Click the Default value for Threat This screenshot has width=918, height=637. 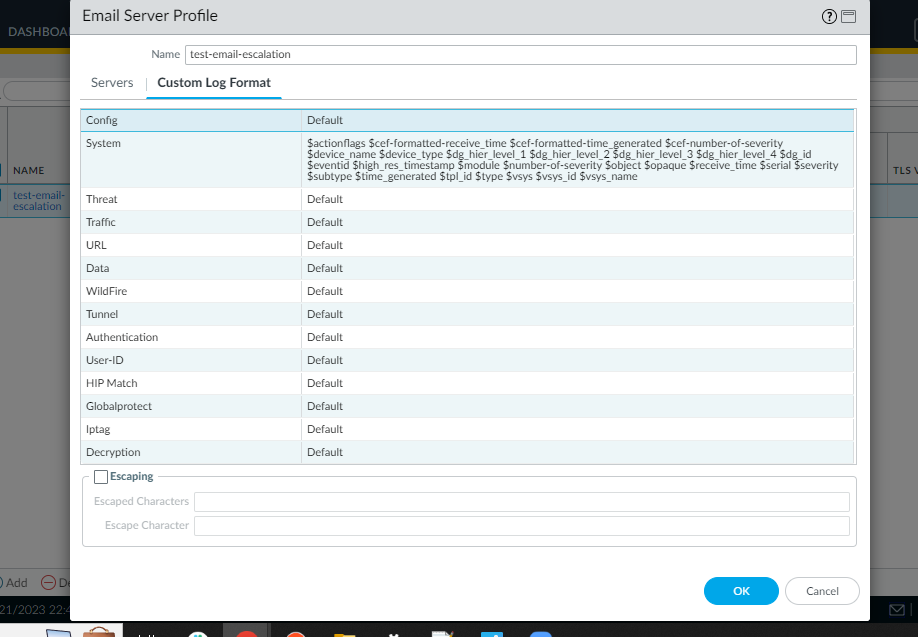pyautogui.click(x=324, y=199)
